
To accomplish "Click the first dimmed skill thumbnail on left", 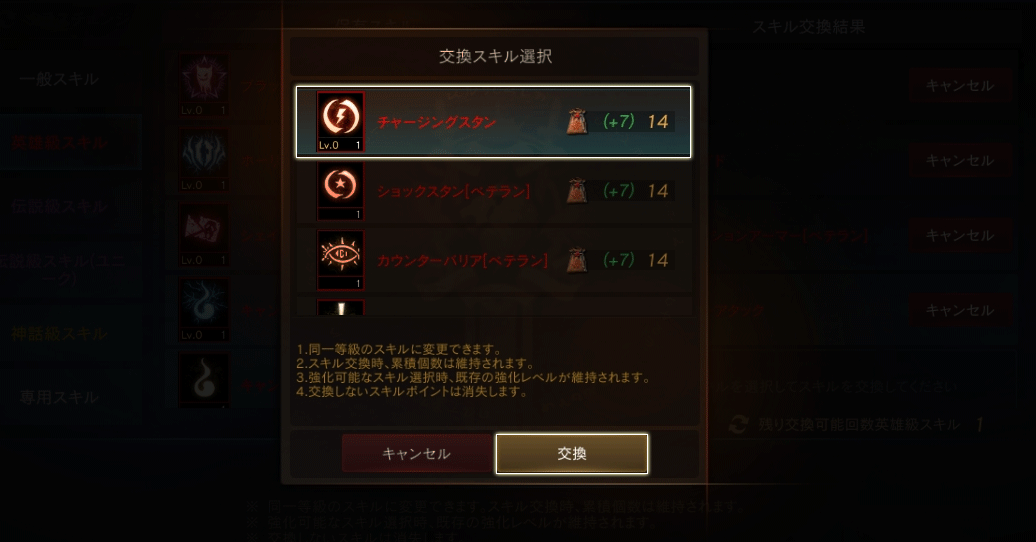I will [x=204, y=85].
